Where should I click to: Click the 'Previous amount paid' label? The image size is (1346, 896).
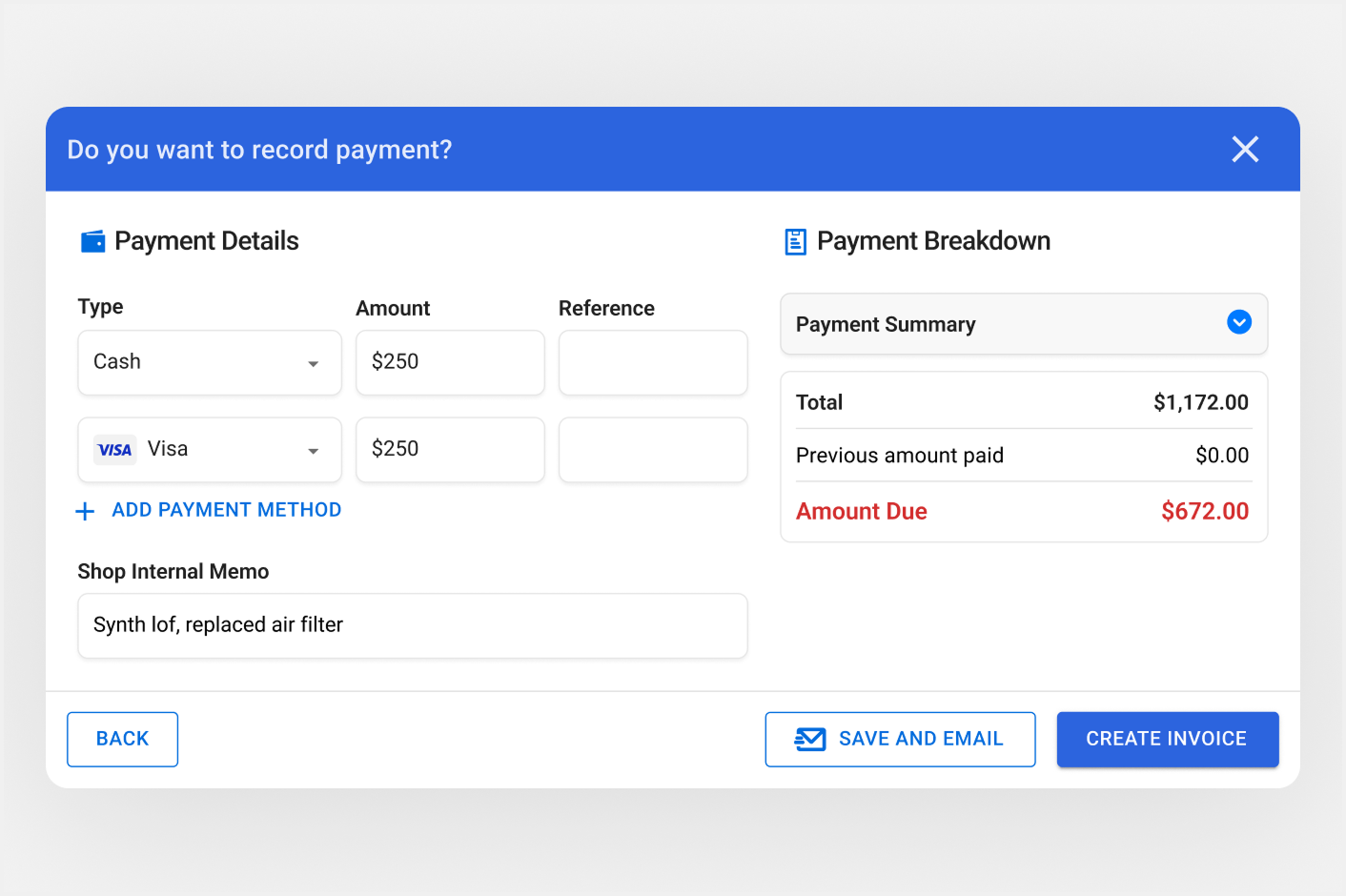click(x=900, y=456)
